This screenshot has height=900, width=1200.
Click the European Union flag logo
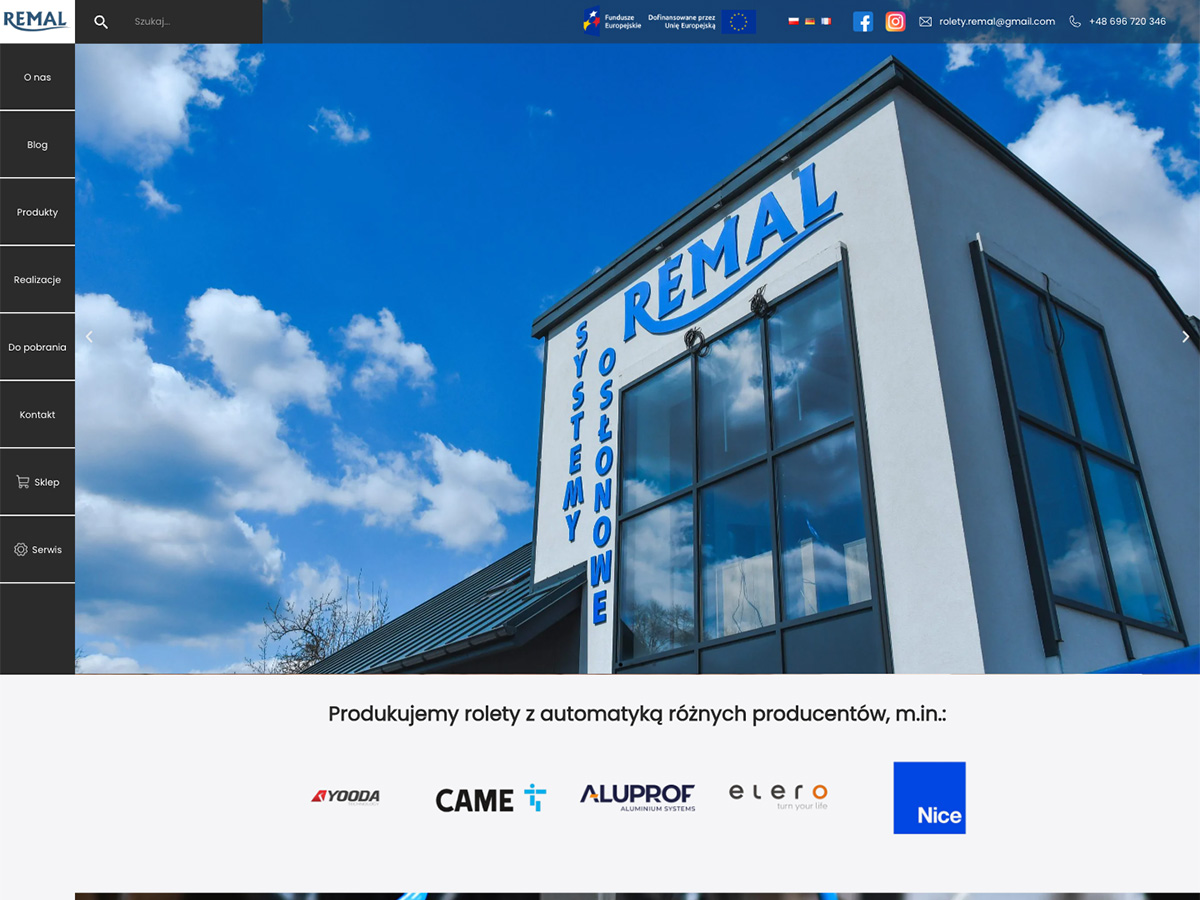pos(738,21)
